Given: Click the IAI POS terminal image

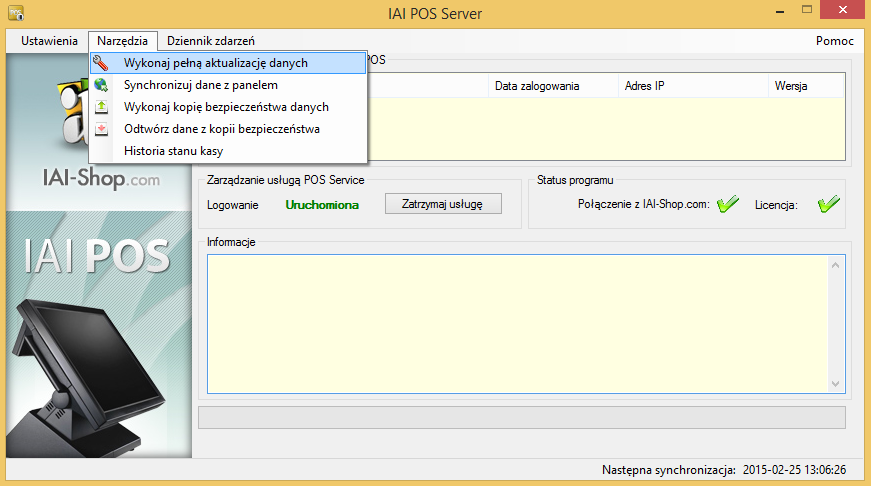Looking at the screenshot, I should [x=75, y=360].
